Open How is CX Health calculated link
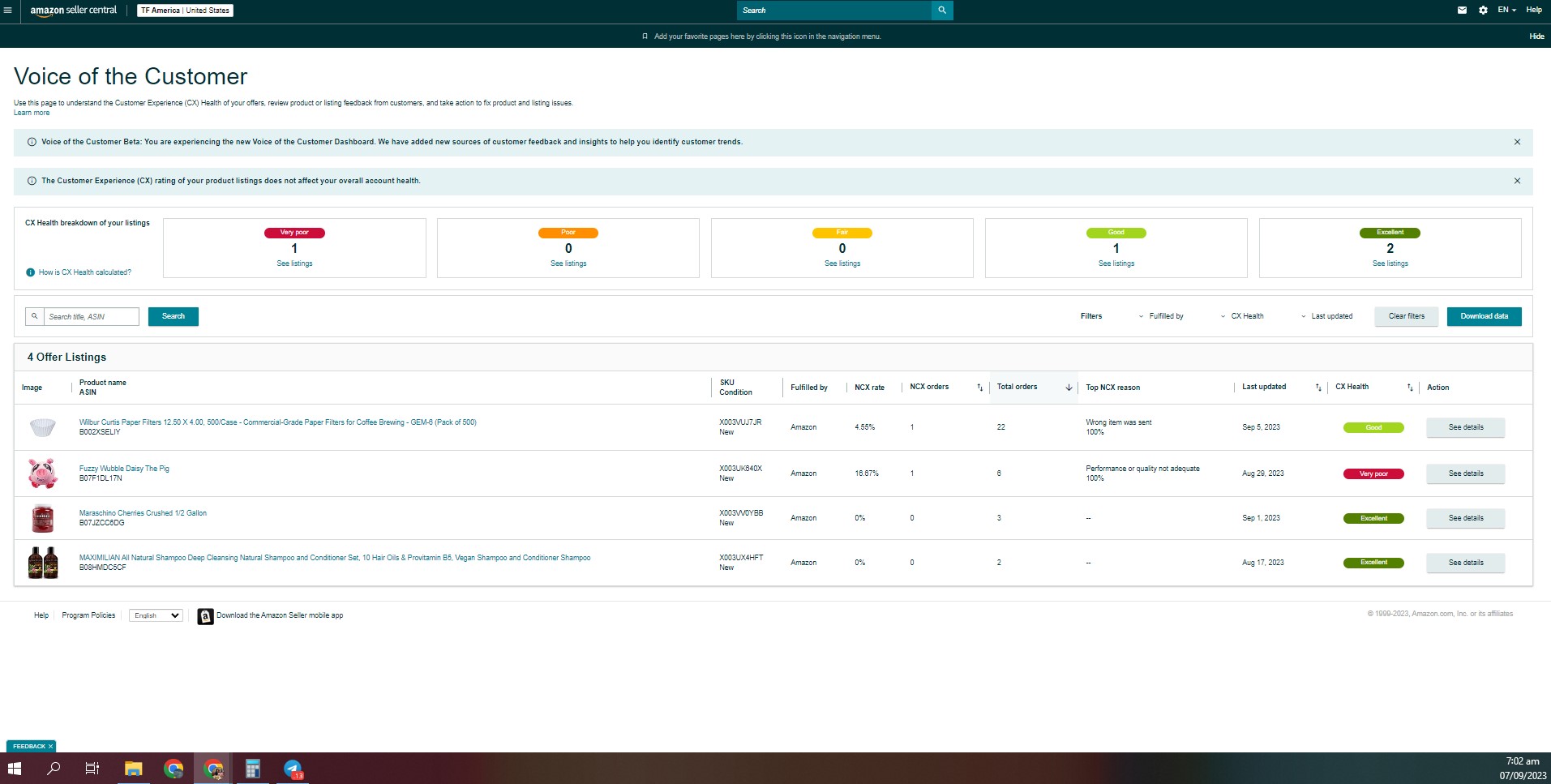Viewport: 1551px width, 784px height. [x=85, y=272]
